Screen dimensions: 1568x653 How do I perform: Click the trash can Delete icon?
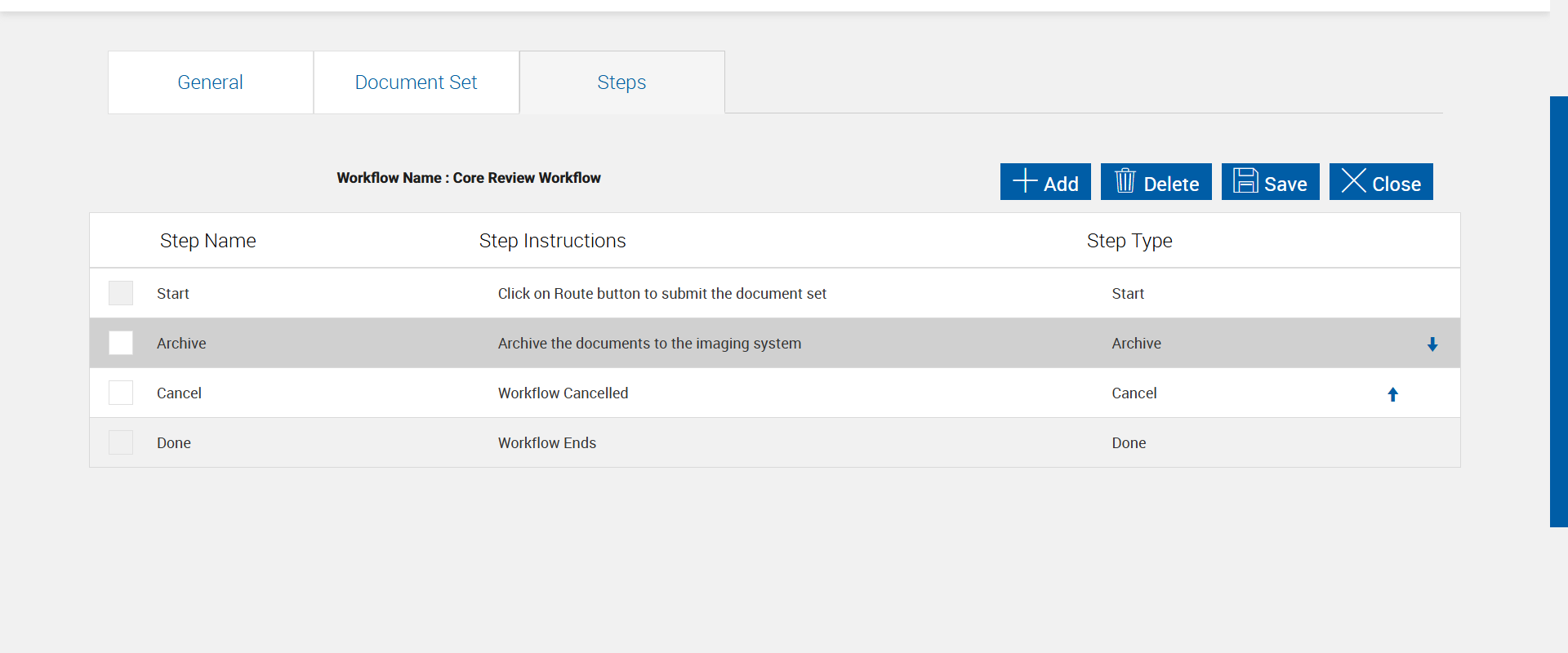coord(1125,180)
